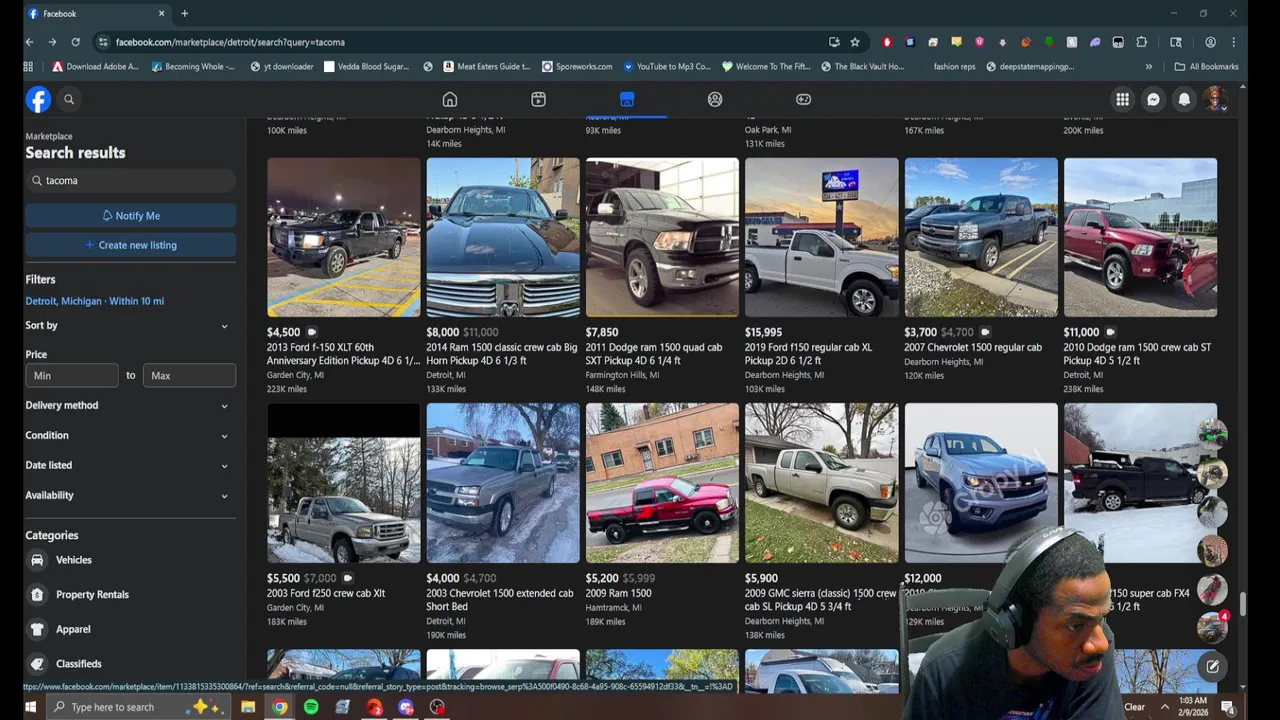Open the YouTube to Mp3 bookmark

tap(667, 67)
